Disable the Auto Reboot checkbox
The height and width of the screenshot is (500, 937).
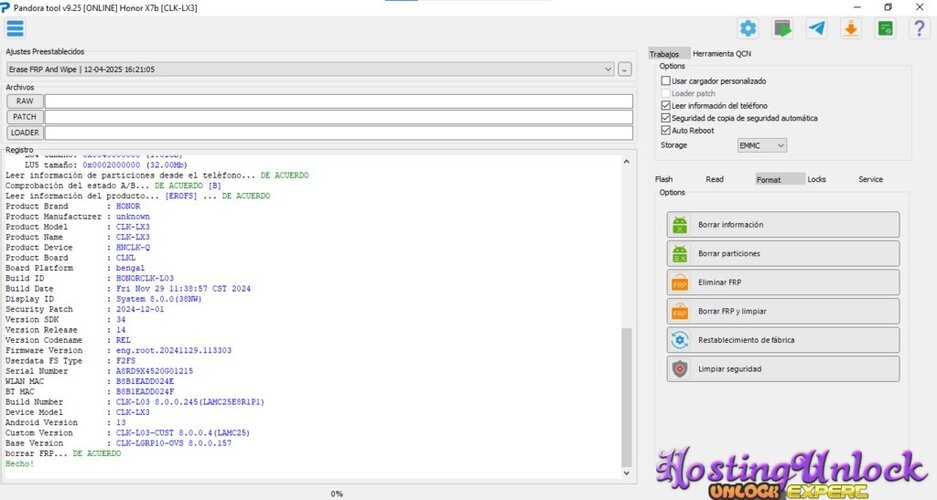point(666,130)
